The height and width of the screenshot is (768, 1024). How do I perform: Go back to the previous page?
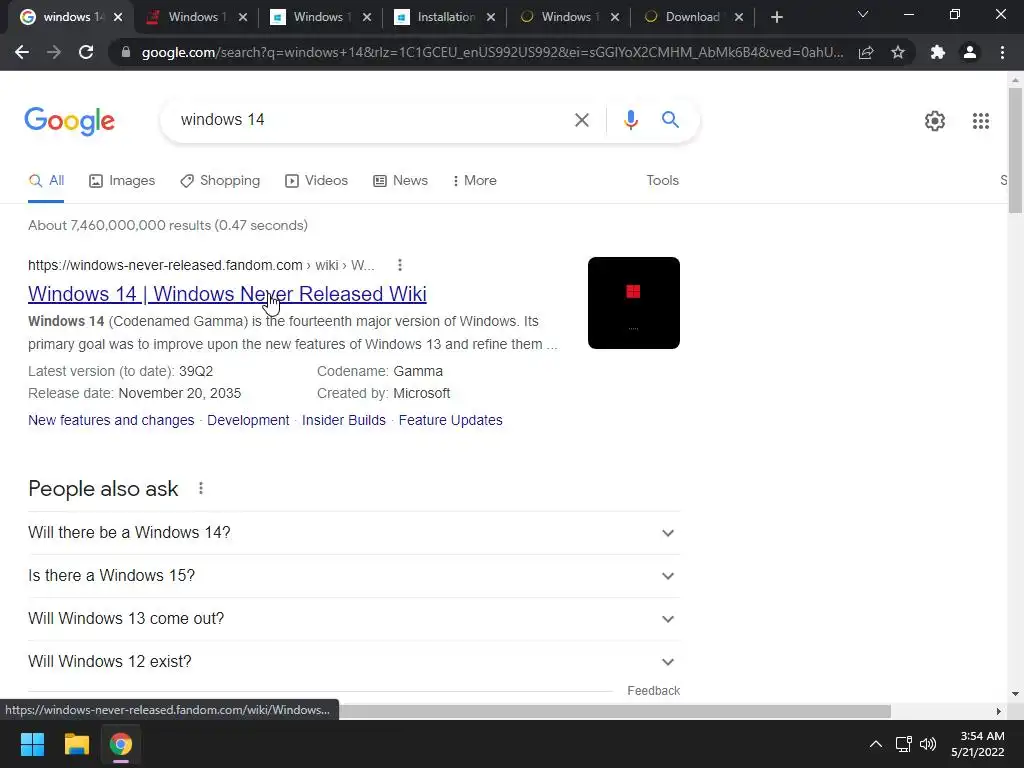tap(22, 52)
